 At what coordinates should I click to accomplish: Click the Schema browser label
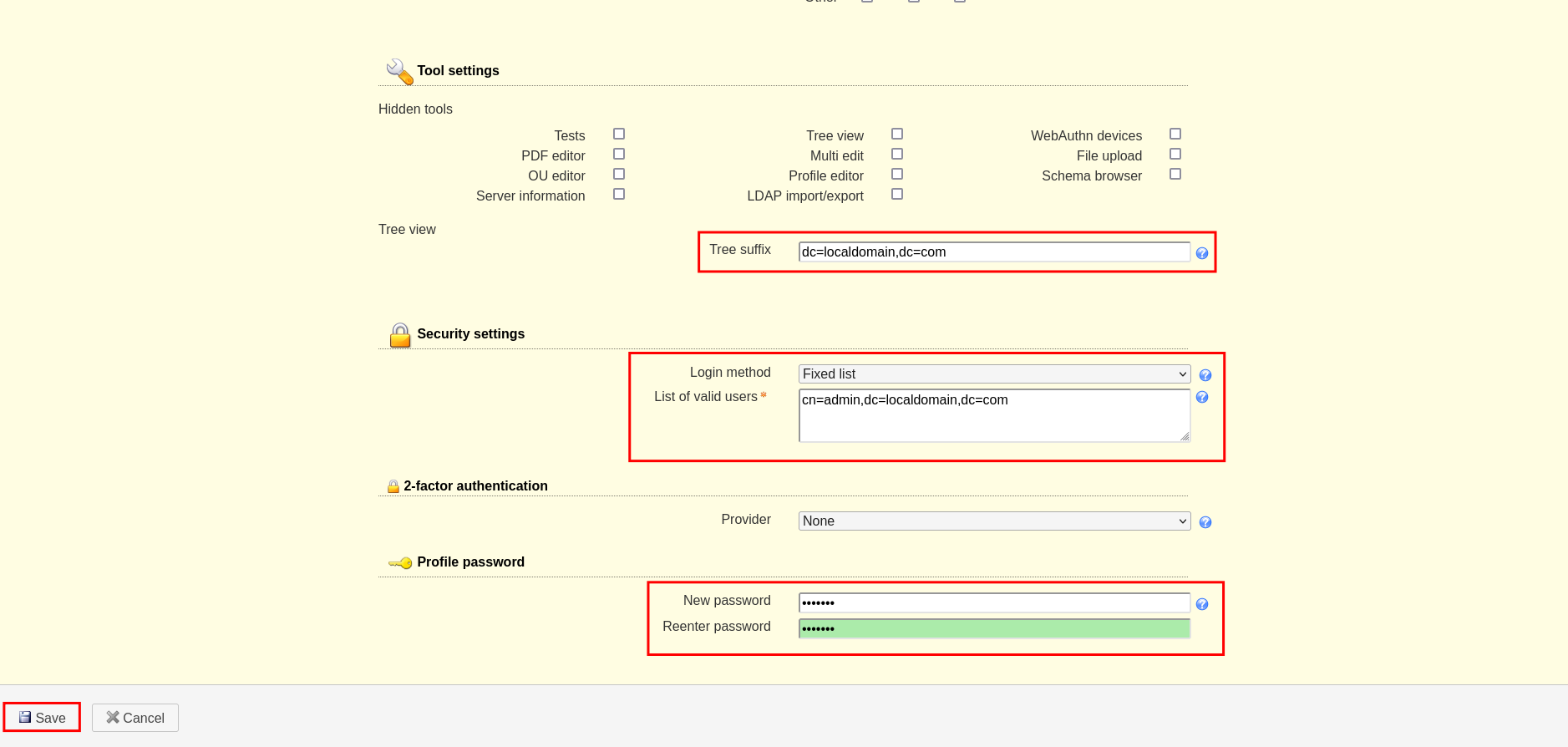coord(1092,175)
